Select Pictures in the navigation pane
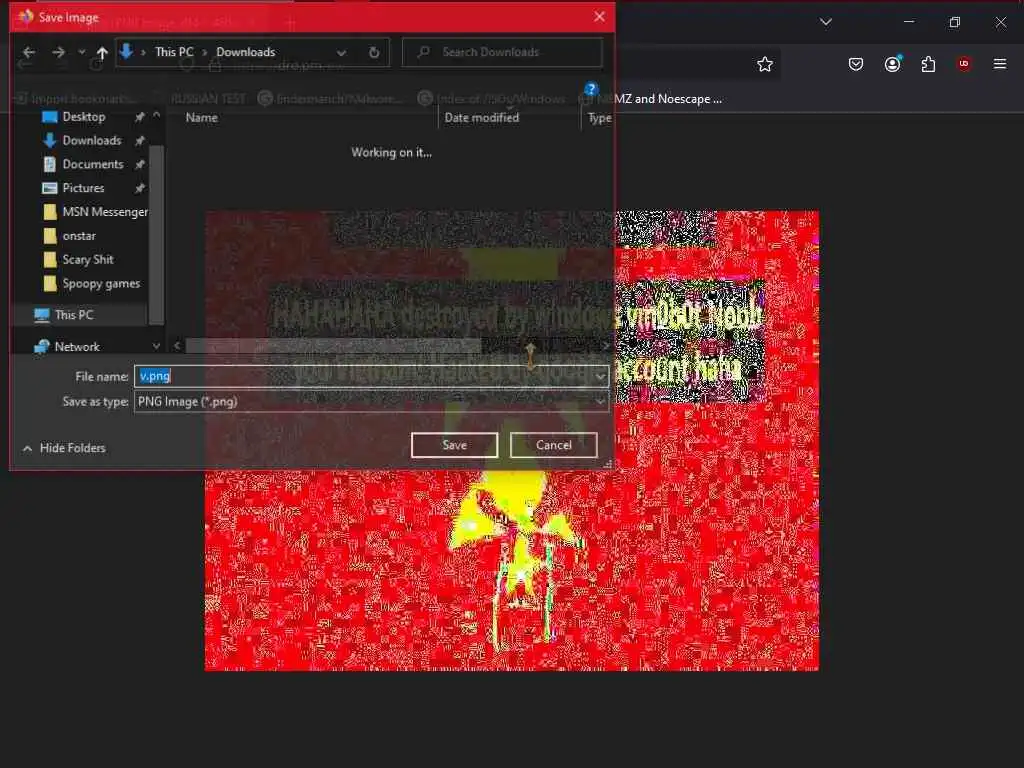The image size is (1024, 768). pyautogui.click(x=83, y=188)
